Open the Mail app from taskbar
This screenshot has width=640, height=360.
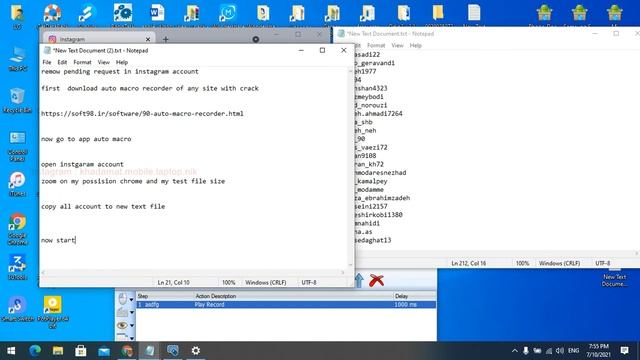pos(104,351)
